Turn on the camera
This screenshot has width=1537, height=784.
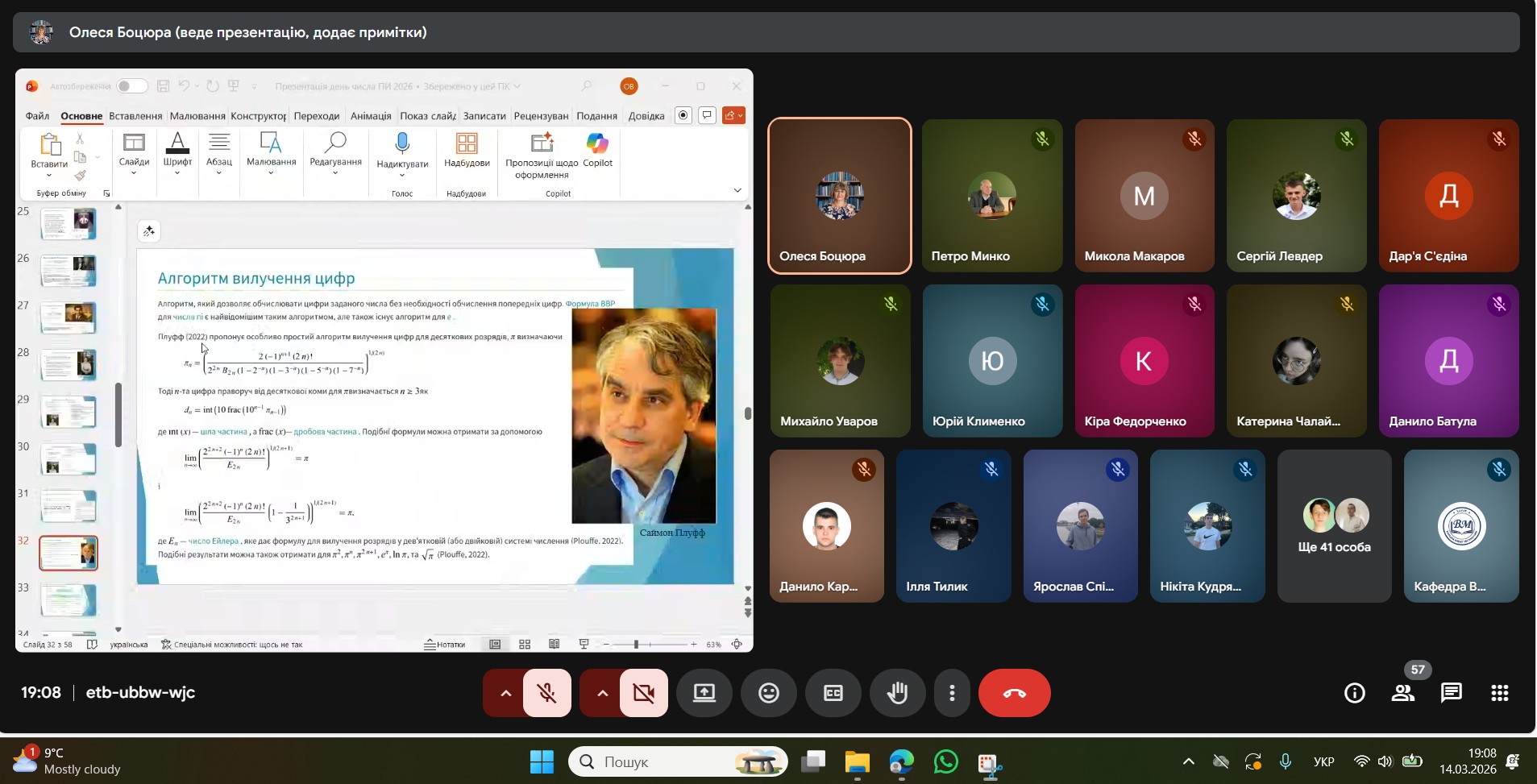coord(643,693)
